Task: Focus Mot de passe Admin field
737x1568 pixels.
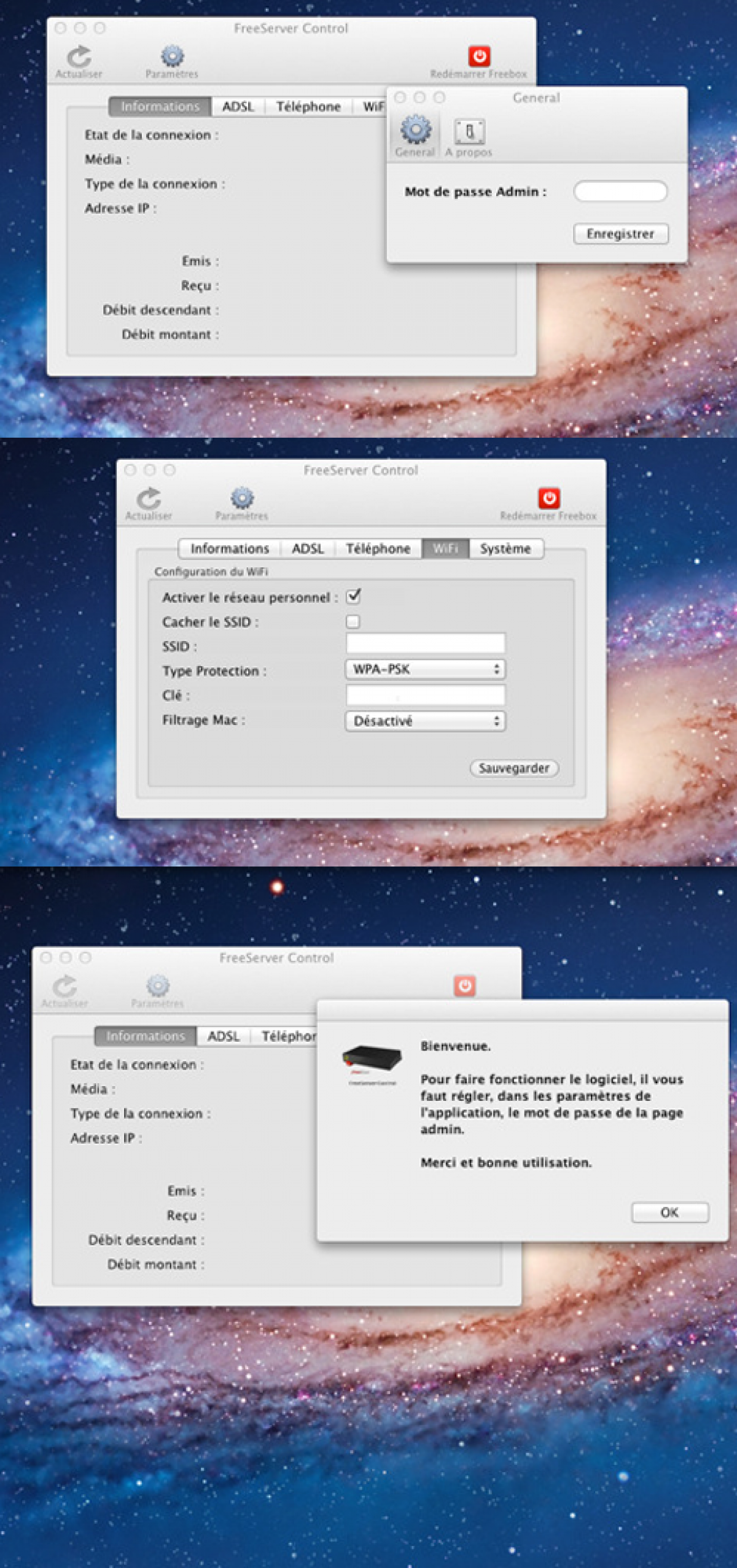Action: (620, 191)
